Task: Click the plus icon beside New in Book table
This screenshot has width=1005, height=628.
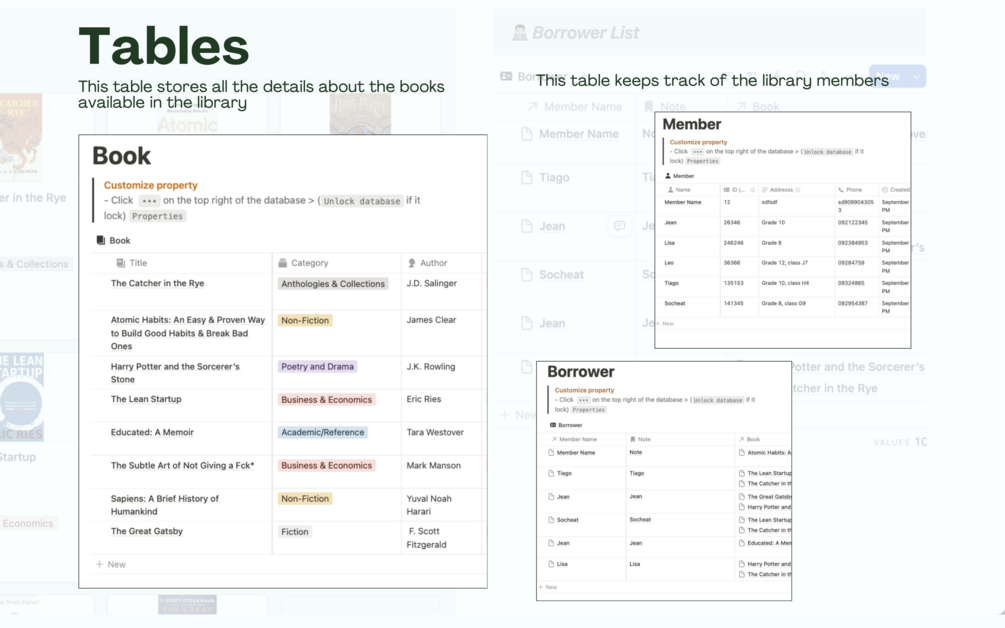Action: click(99, 565)
